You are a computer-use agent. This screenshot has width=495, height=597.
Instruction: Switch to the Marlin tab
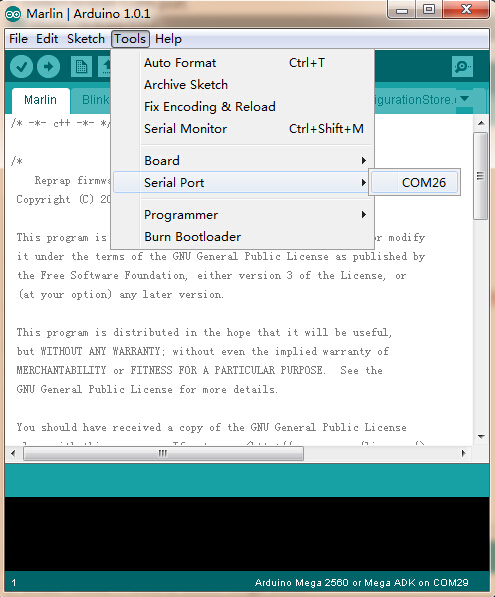(x=40, y=100)
